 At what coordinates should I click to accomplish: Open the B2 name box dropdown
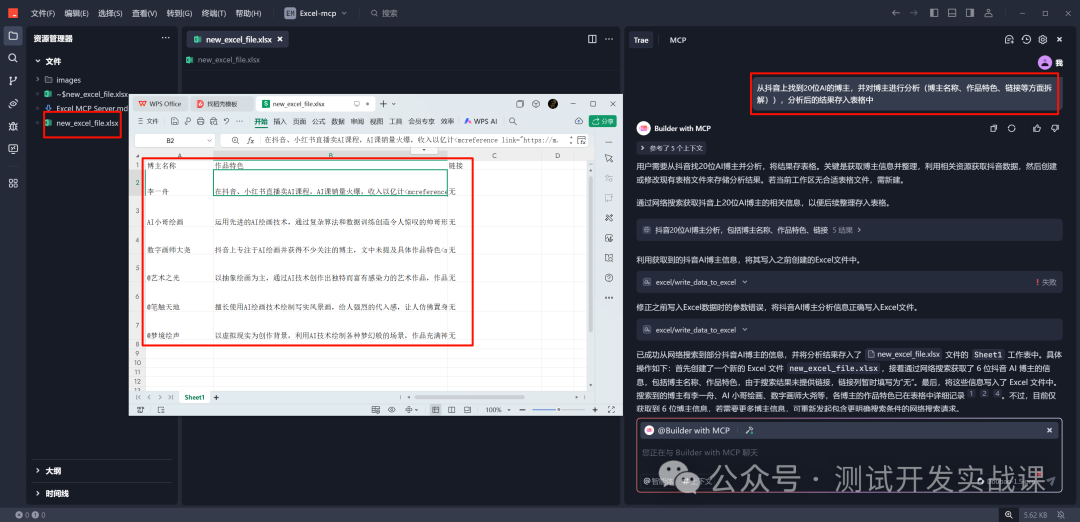[210, 140]
